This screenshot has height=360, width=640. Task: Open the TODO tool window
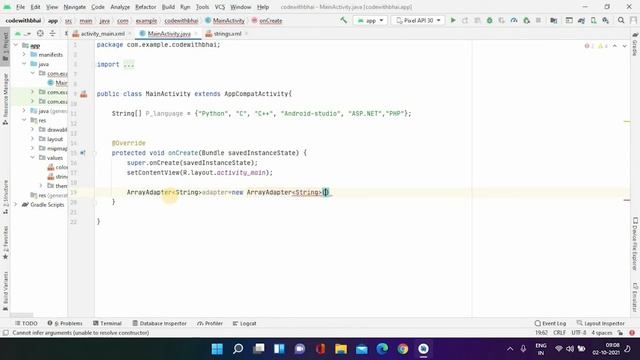pyautogui.click(x=26, y=323)
